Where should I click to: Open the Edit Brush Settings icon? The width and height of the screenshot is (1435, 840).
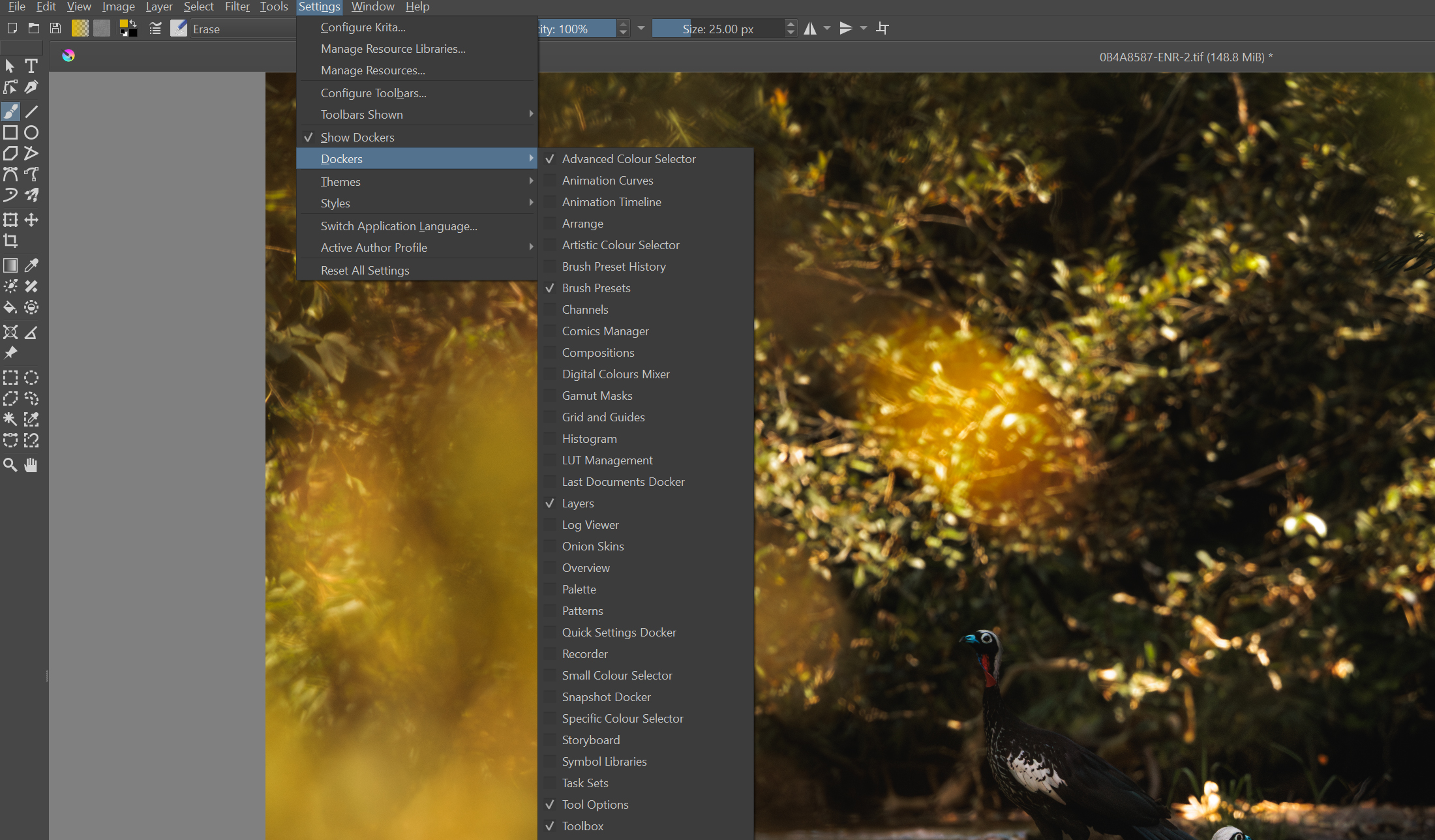(155, 28)
